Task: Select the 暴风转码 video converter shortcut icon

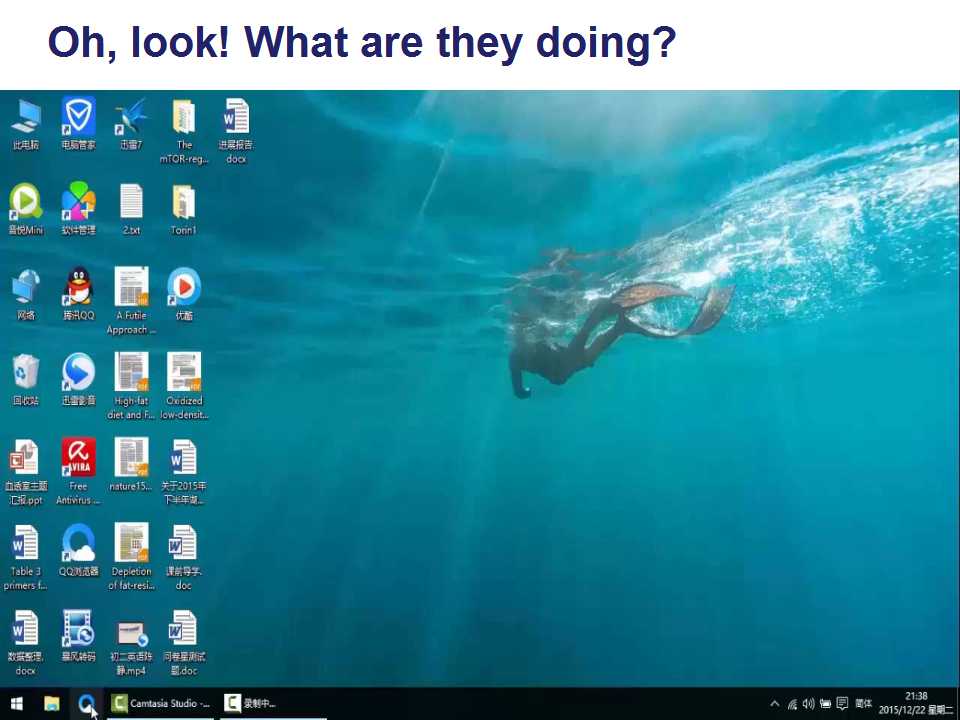Action: click(x=78, y=628)
